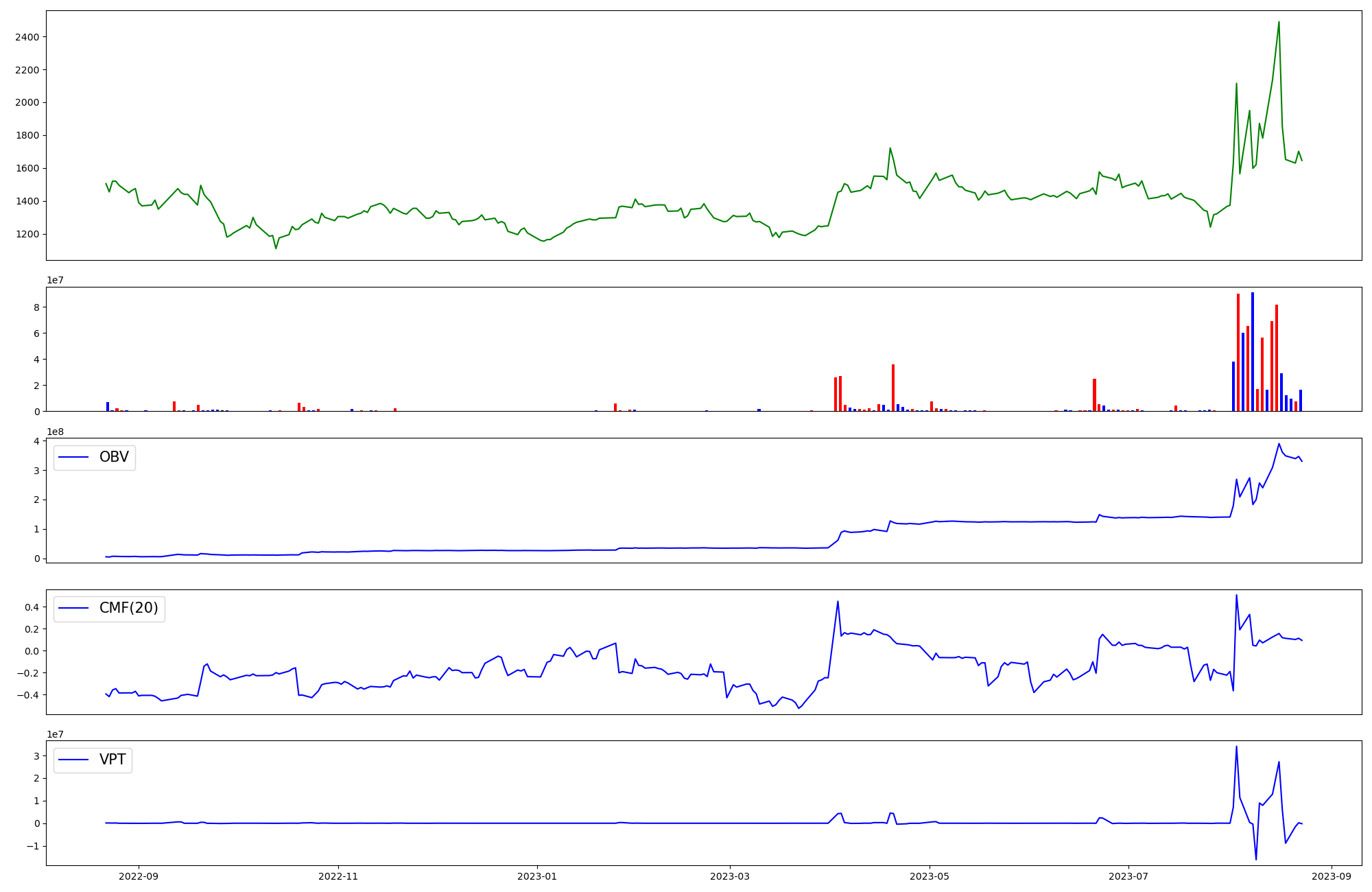Click the CMF line's sharp peak in April 2023
Viewport: 1372px width, 892px height.
(838, 602)
